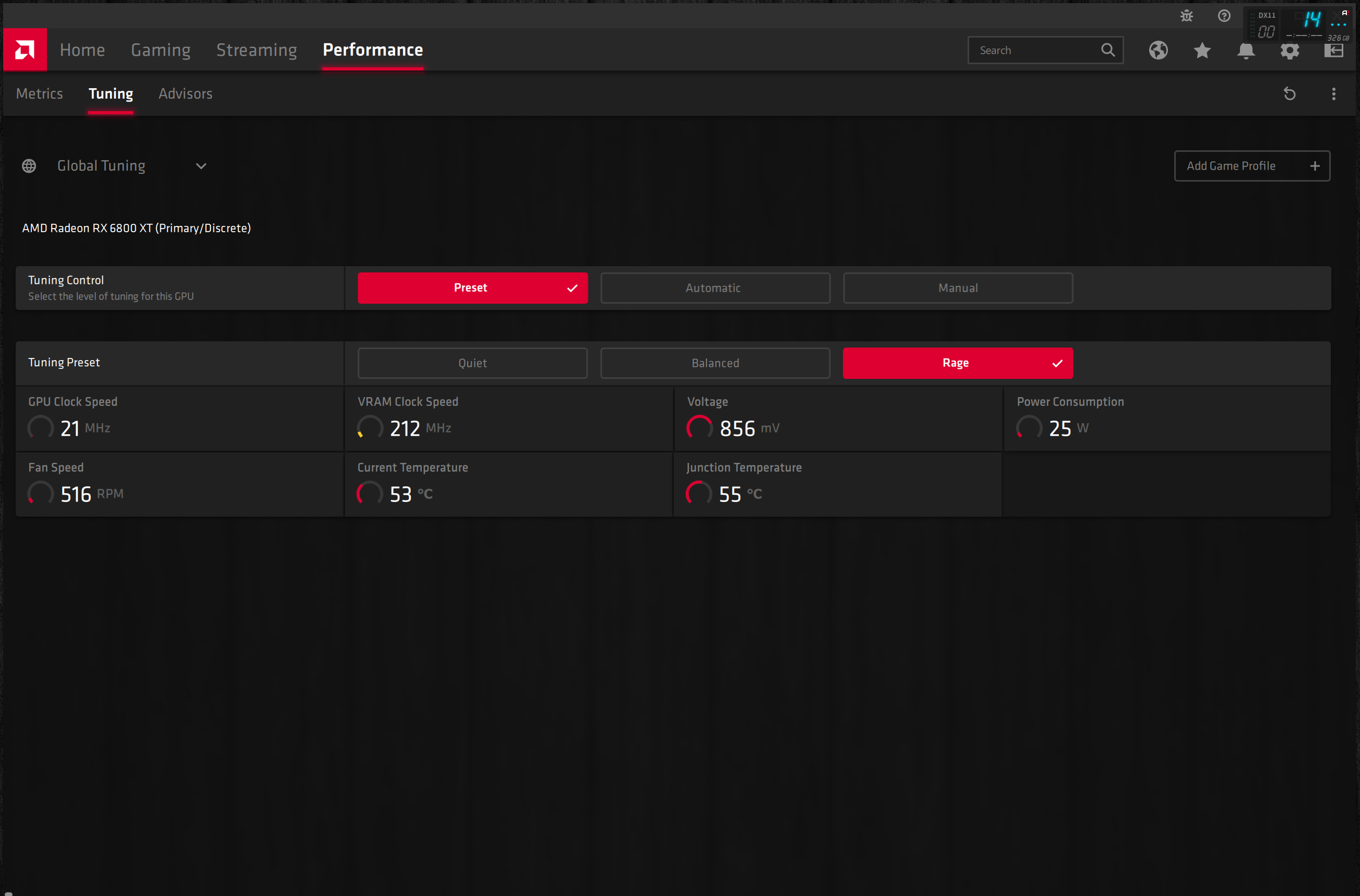Click the Voltage gauge ring
This screenshot has width=1360, height=896.
[x=699, y=428]
